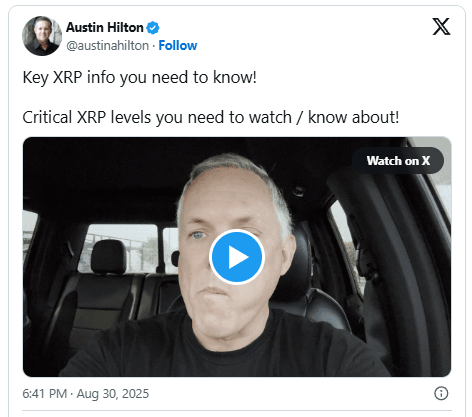
Task: Click the 'Critical XRP levels' sentence
Action: tap(211, 117)
